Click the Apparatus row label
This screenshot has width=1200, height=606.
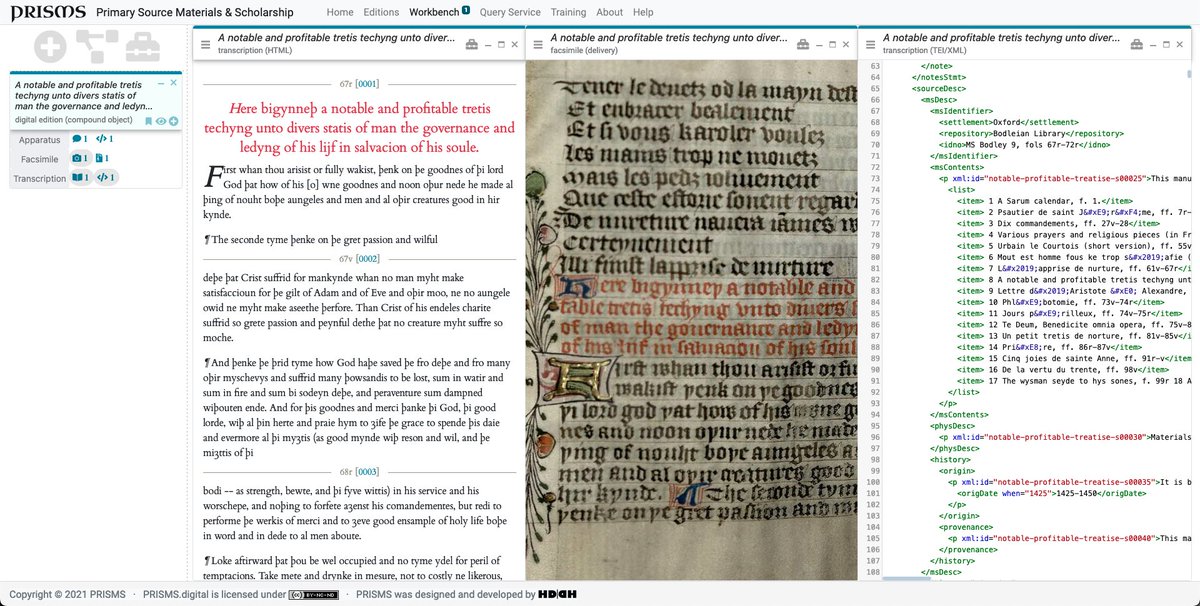pyautogui.click(x=40, y=140)
